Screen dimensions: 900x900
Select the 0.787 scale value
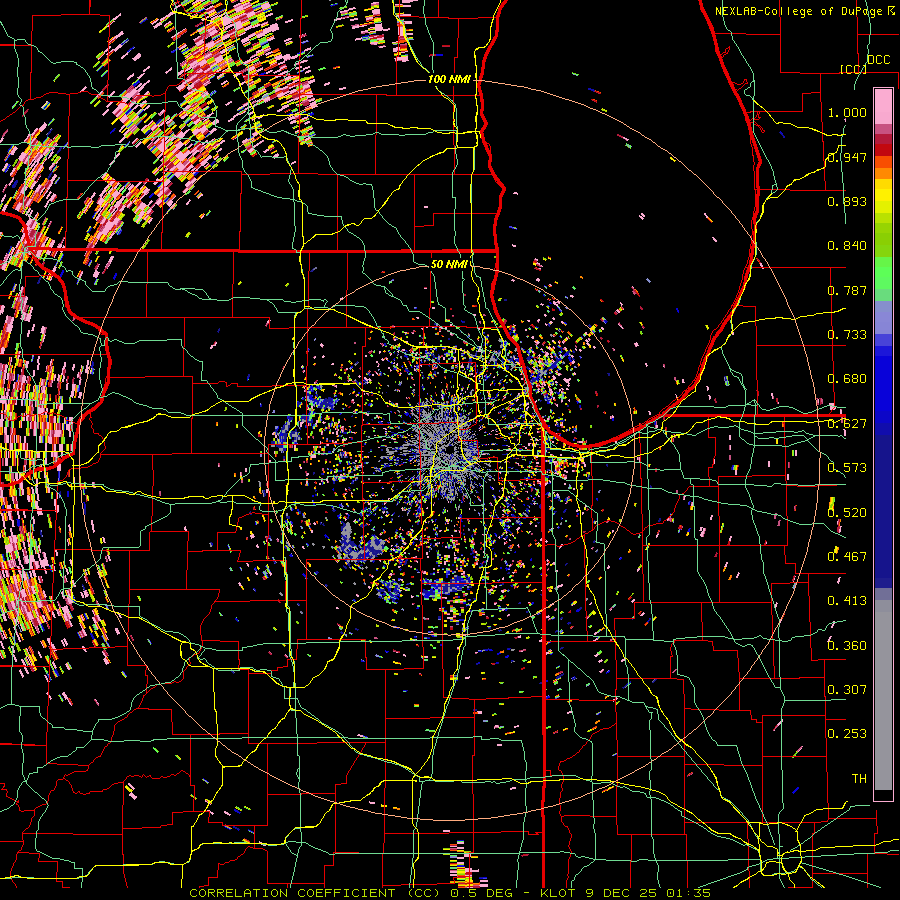coord(847,290)
